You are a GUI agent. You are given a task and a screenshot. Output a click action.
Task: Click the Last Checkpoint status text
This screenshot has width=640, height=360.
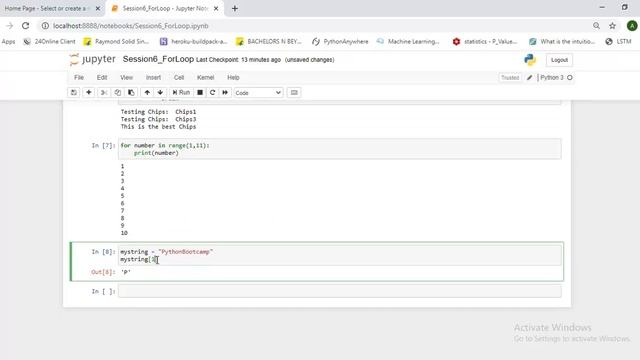(238, 60)
